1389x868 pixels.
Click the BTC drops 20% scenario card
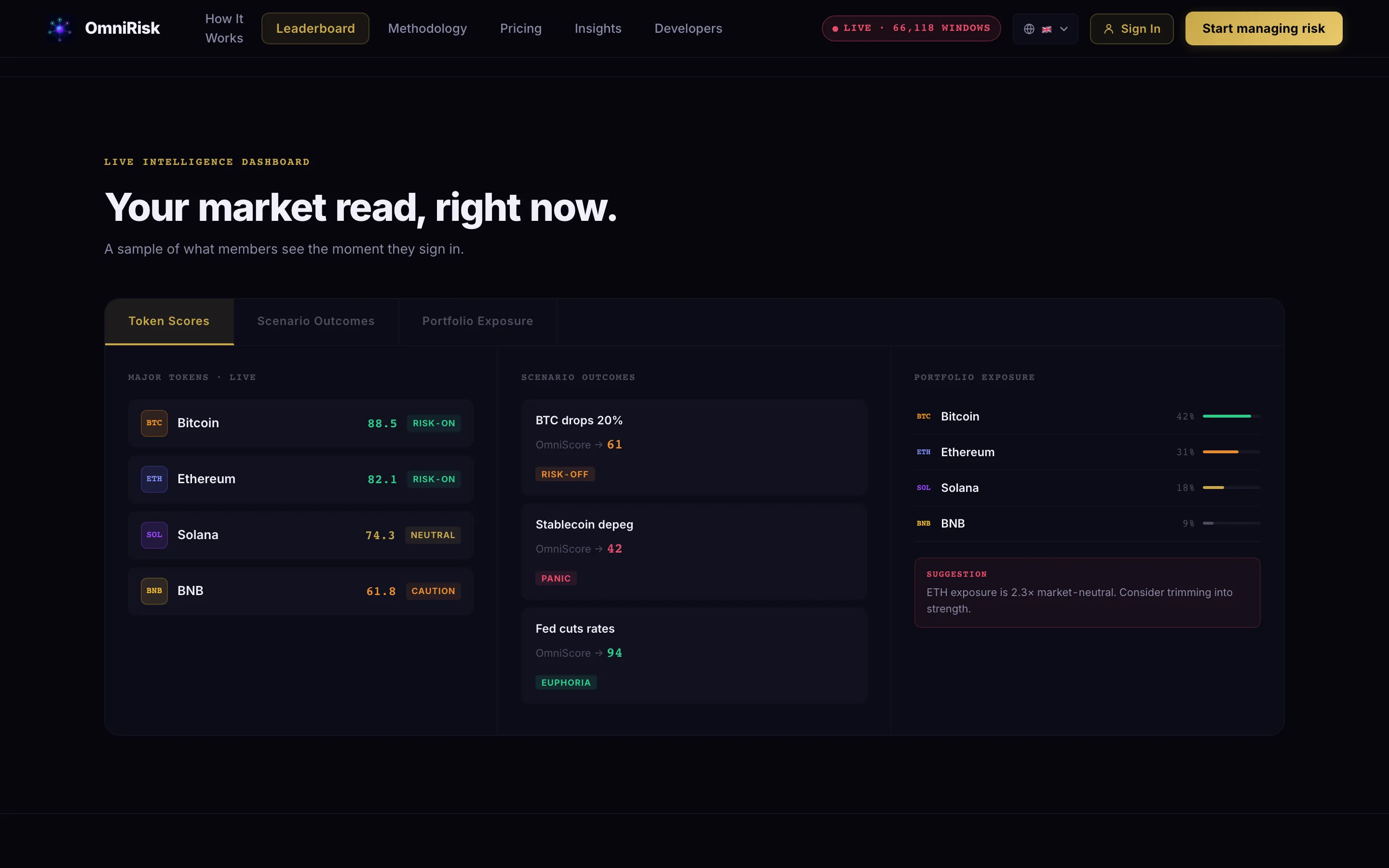click(x=694, y=447)
